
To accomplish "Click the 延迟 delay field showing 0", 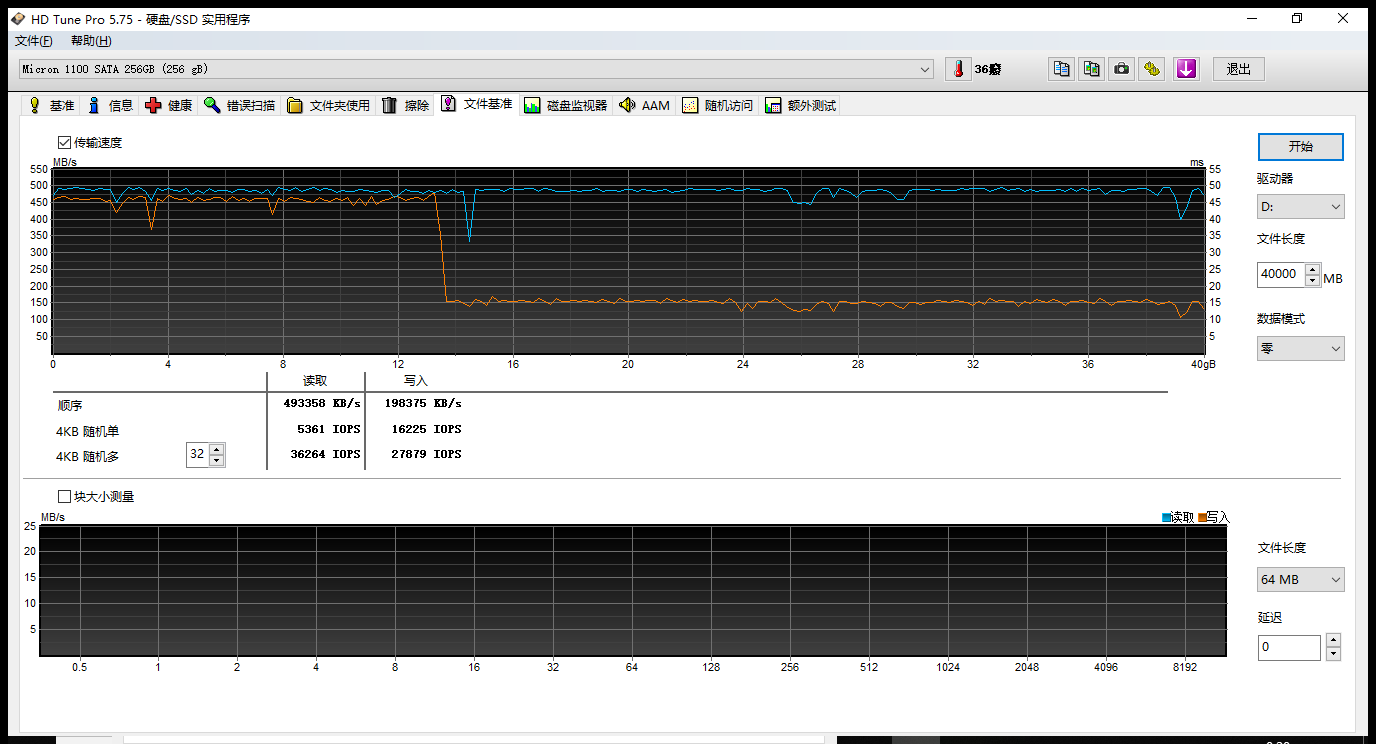I will coord(1289,647).
